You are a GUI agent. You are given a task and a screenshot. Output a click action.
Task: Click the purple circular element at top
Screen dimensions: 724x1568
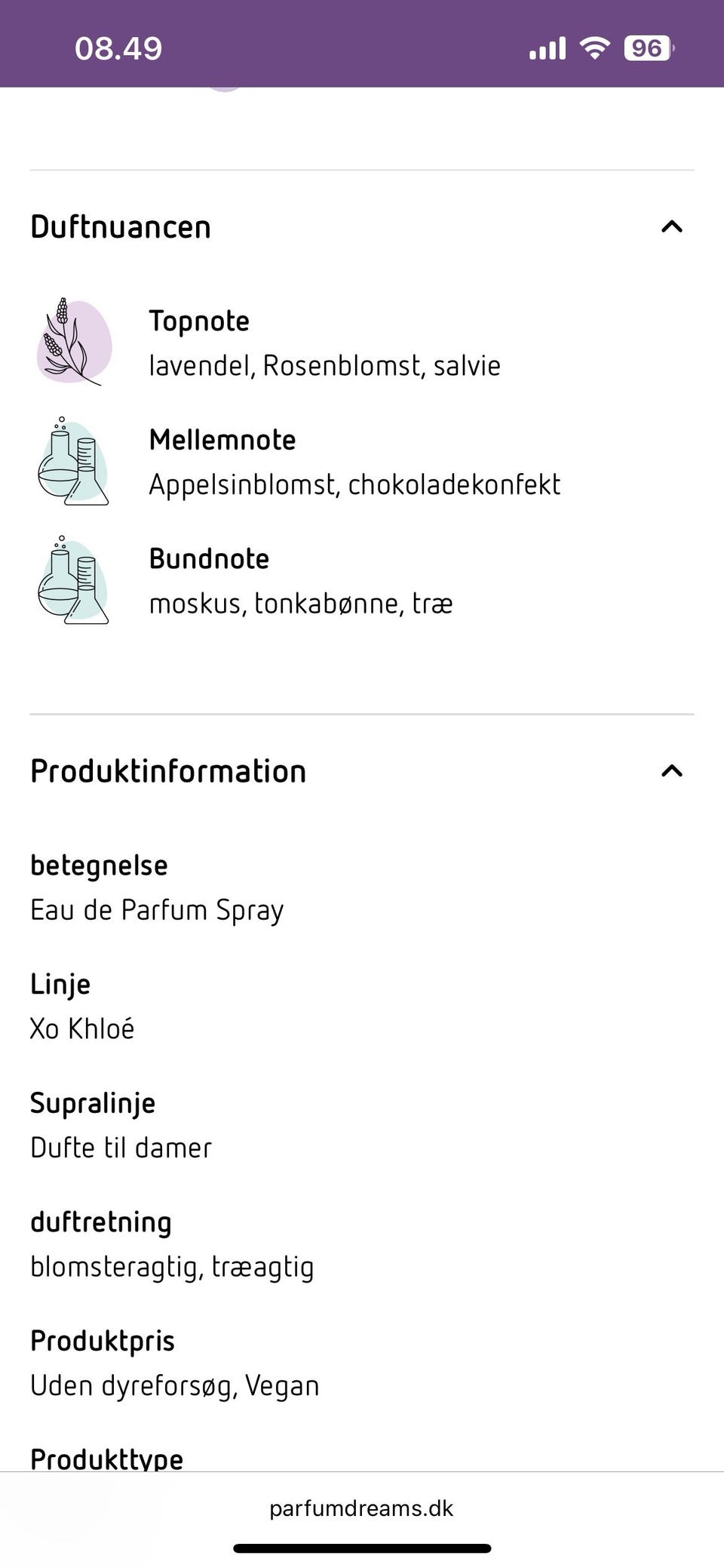(226, 83)
